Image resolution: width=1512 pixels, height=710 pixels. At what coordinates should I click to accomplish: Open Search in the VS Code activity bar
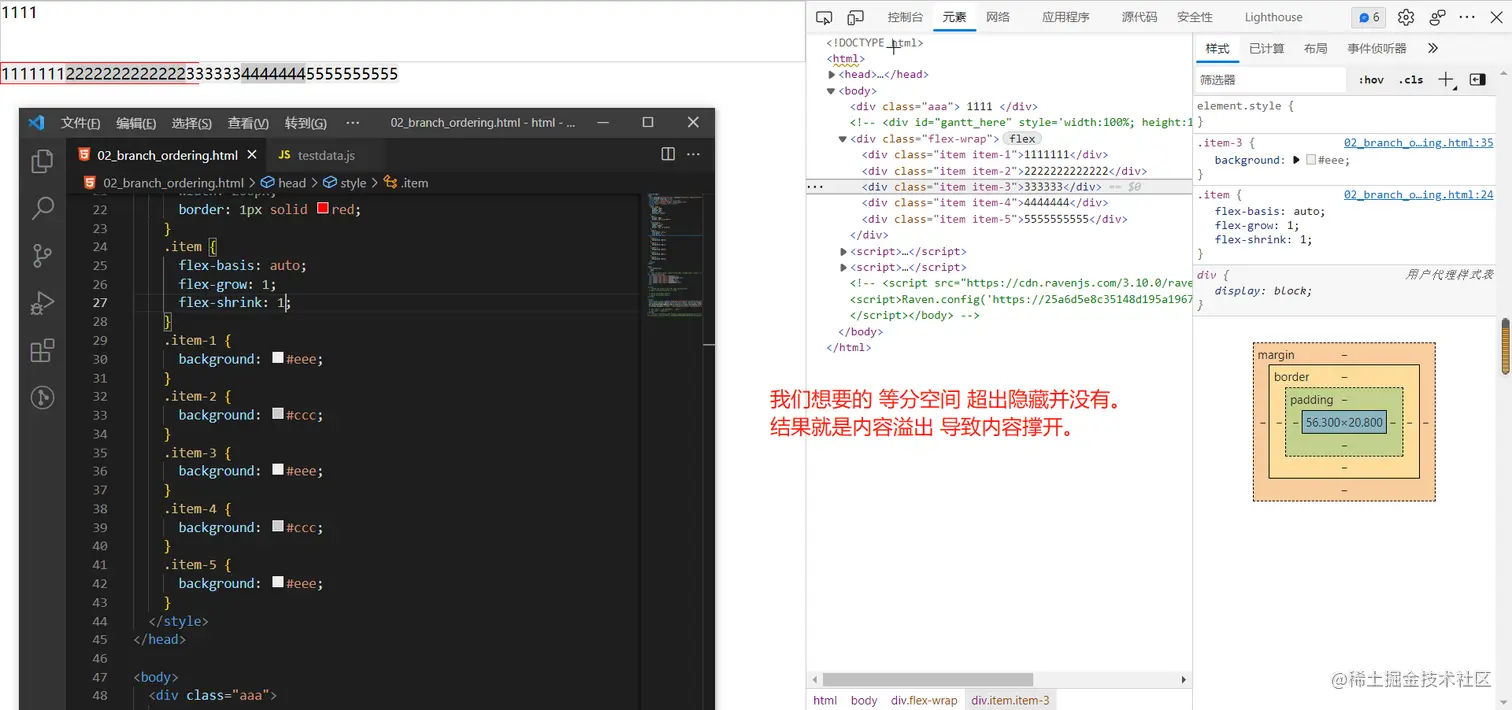(42, 208)
